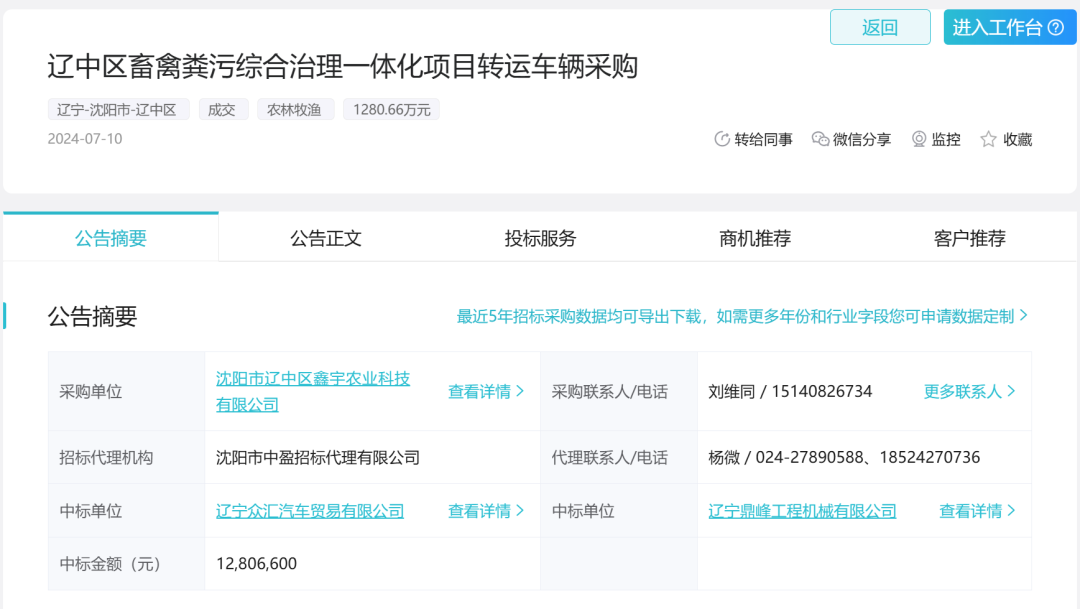Click the 招标代理机构 label cell
Screen dimensions: 1080x609
click(127, 457)
